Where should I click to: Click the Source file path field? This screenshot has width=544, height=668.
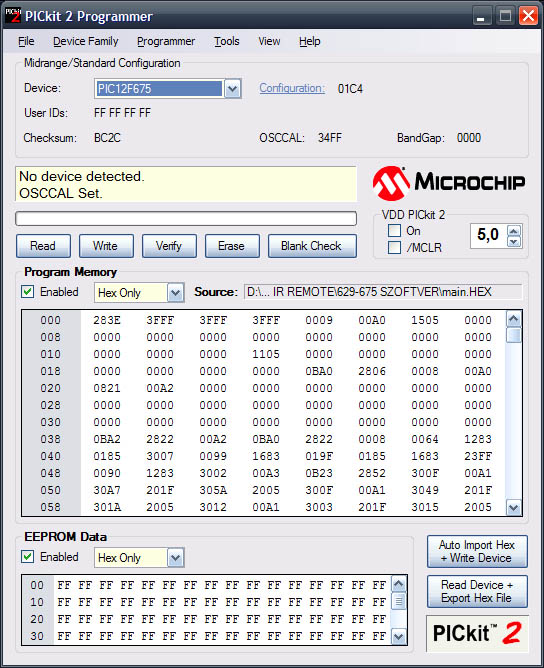383,292
